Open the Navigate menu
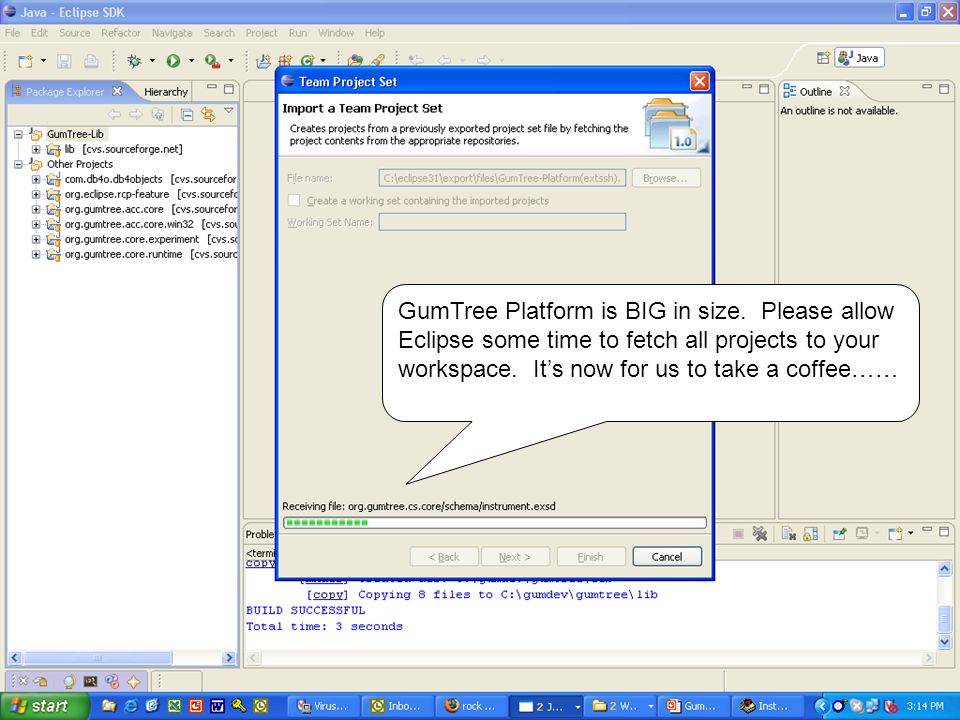This screenshot has width=960, height=720. [x=172, y=33]
